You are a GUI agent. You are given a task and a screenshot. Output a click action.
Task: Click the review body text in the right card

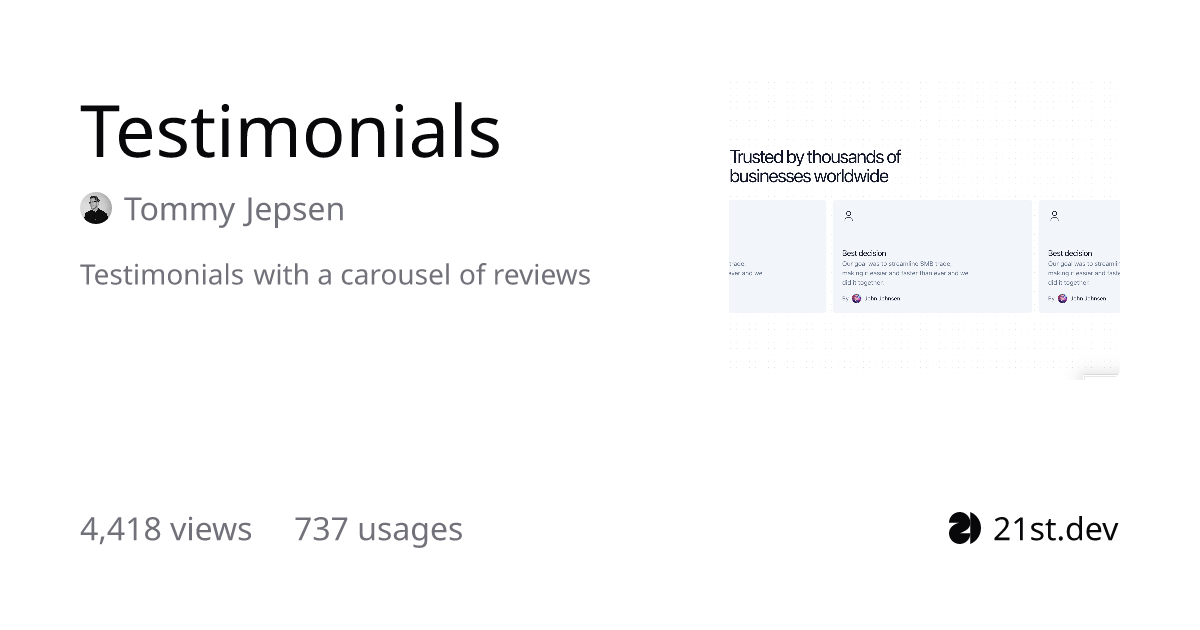(1084, 272)
